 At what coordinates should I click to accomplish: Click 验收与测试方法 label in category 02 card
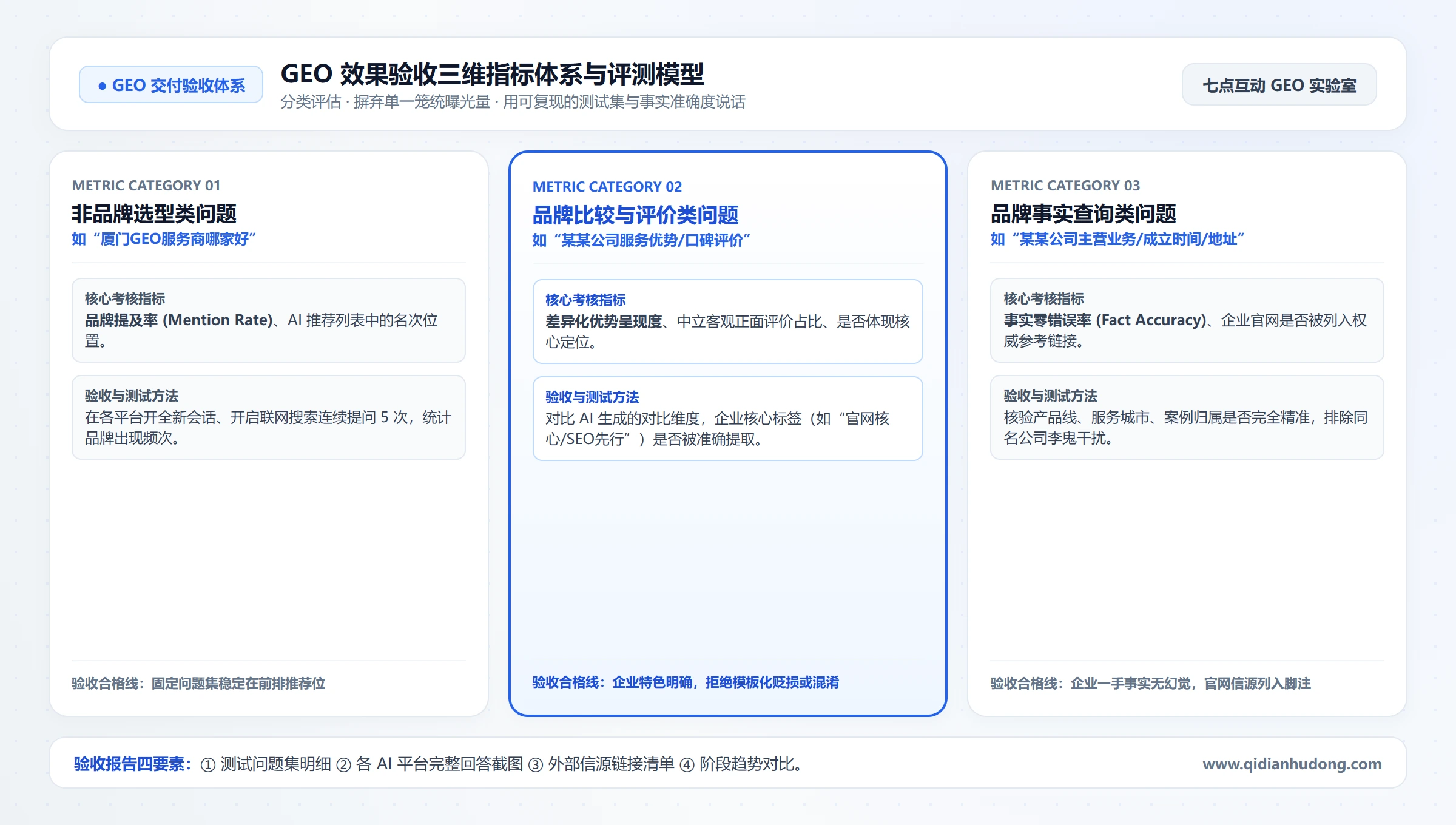[x=592, y=397]
